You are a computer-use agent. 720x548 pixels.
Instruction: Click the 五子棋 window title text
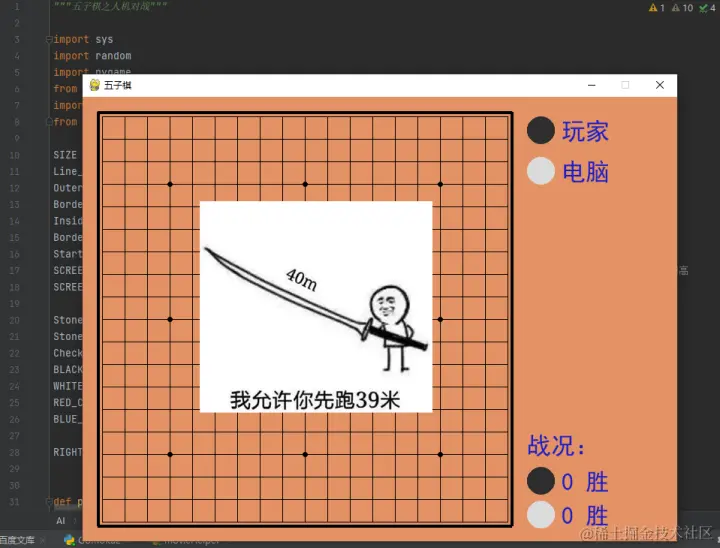pyautogui.click(x=118, y=85)
